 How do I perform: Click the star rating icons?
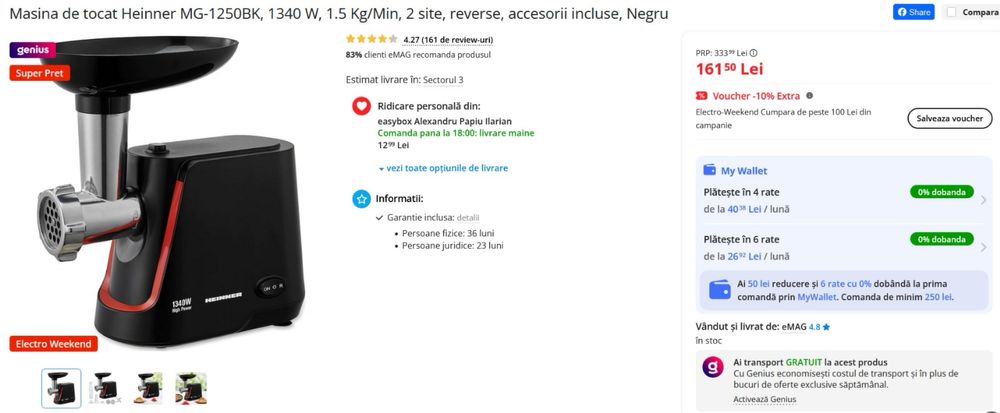tap(371, 40)
